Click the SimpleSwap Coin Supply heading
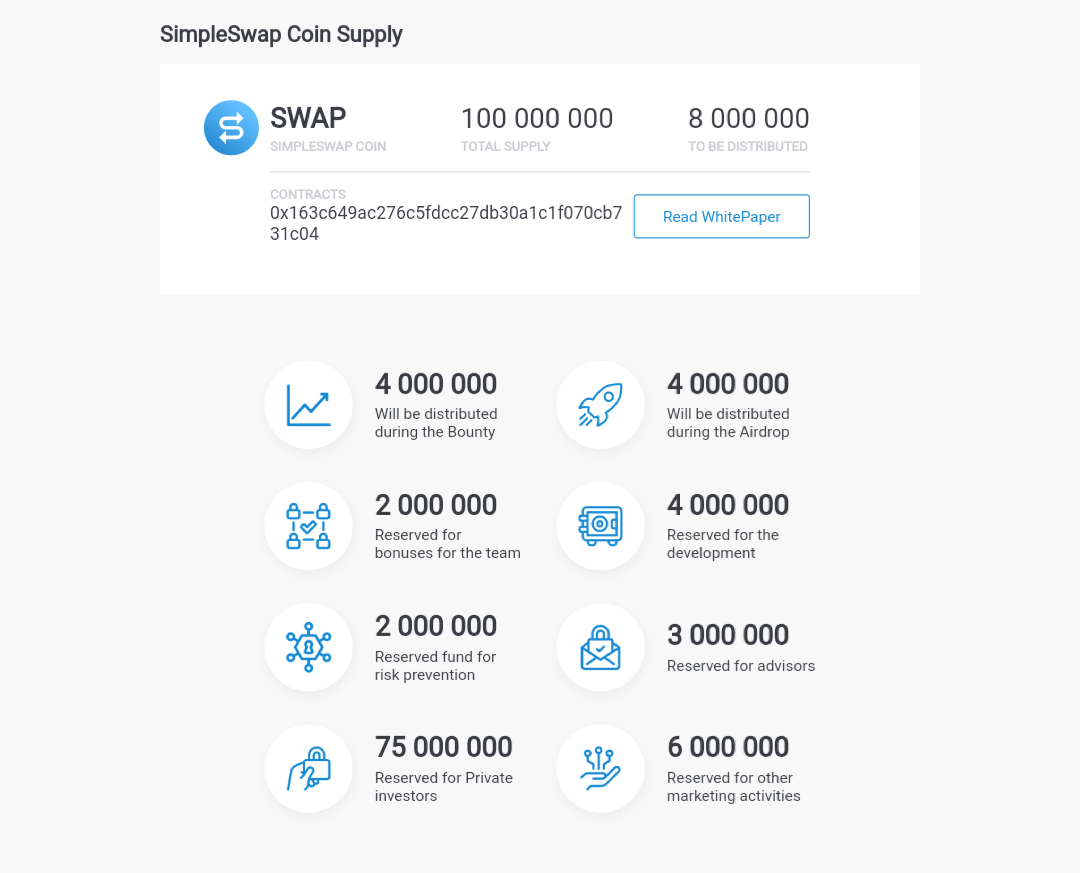Image resolution: width=1080 pixels, height=873 pixels. click(x=281, y=34)
